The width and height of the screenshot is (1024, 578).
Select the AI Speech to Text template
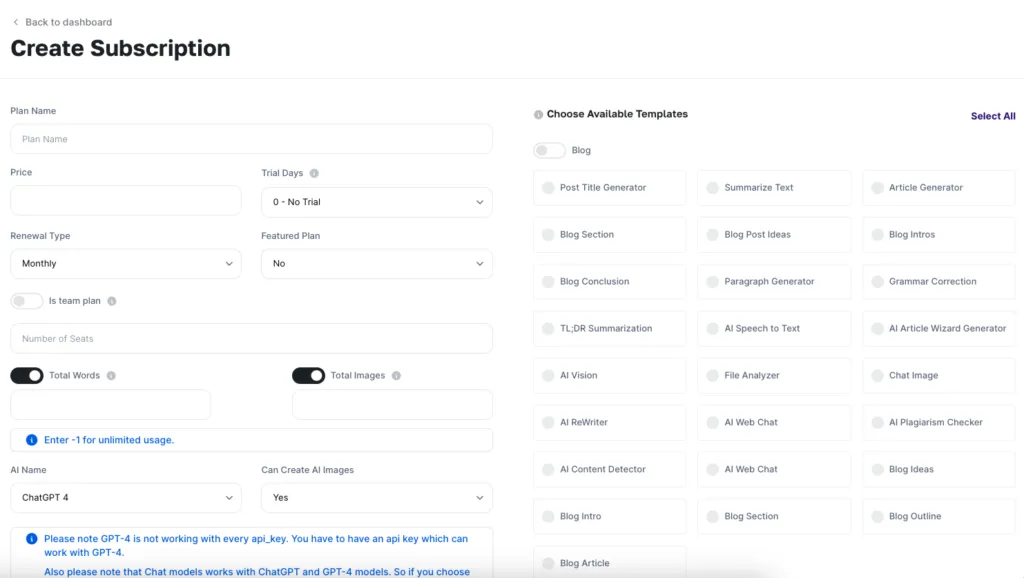click(774, 329)
